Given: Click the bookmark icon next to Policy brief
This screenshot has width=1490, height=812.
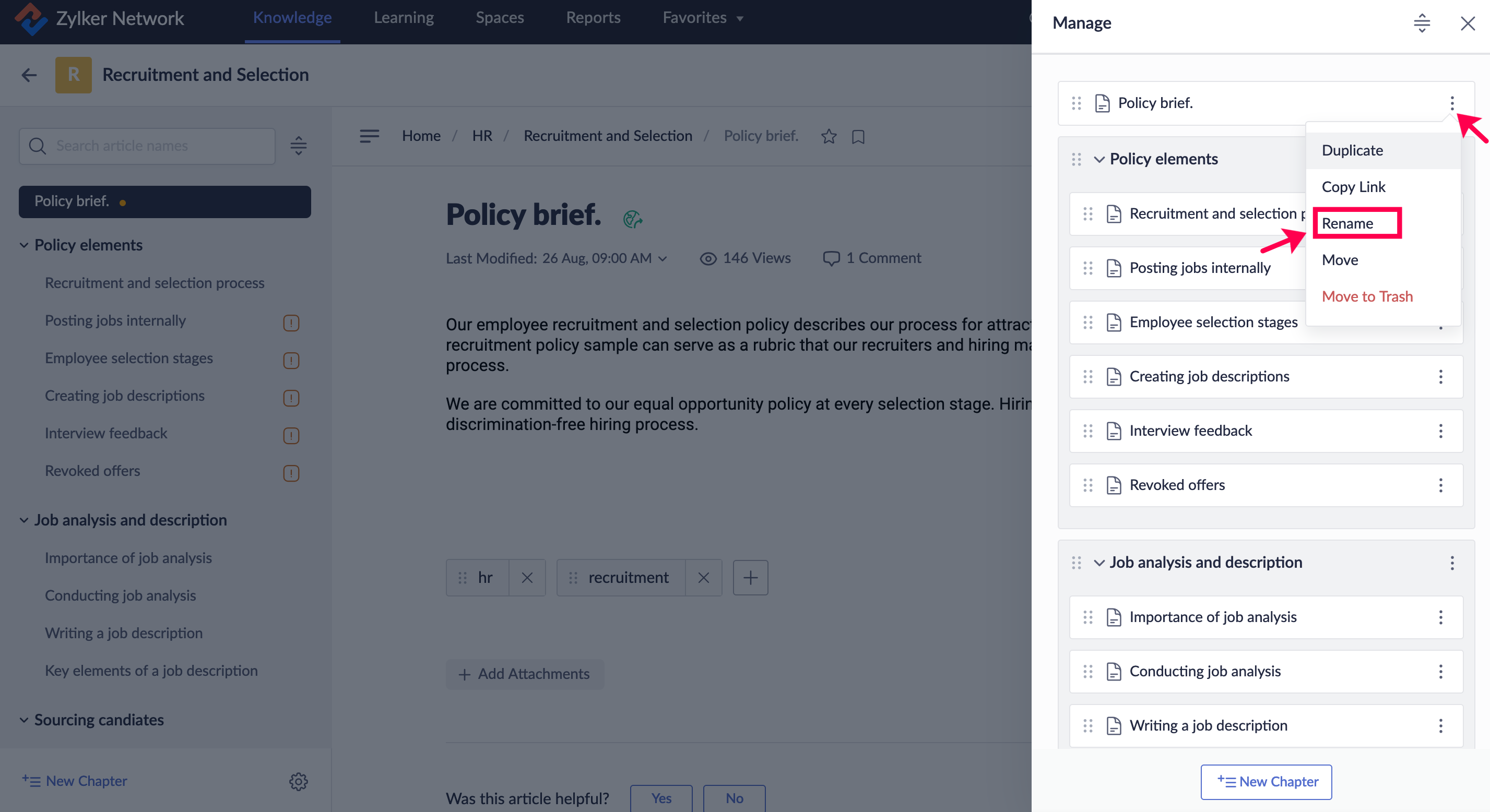Looking at the screenshot, I should click(858, 137).
